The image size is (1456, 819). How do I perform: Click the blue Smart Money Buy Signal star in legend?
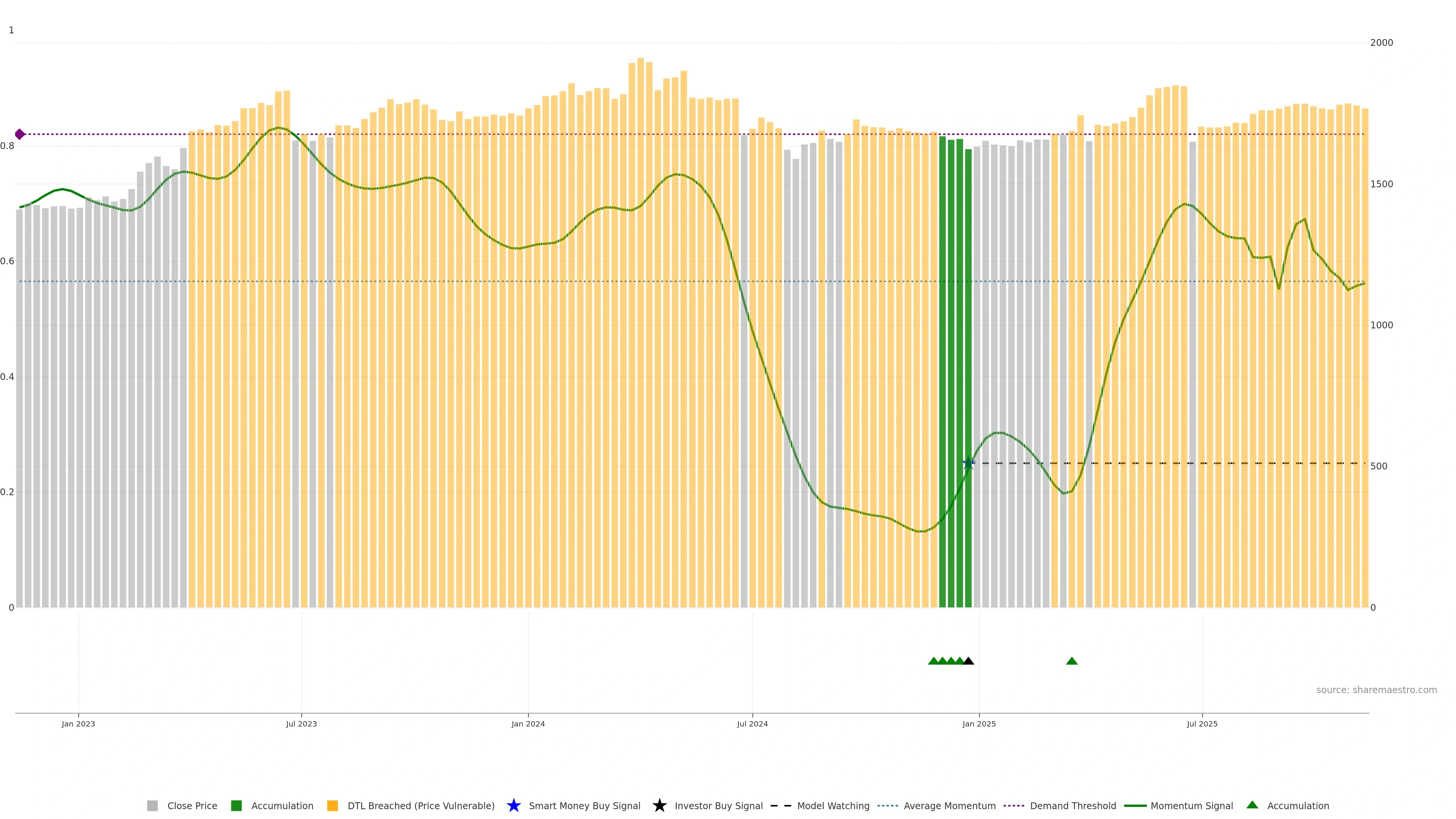[x=513, y=805]
